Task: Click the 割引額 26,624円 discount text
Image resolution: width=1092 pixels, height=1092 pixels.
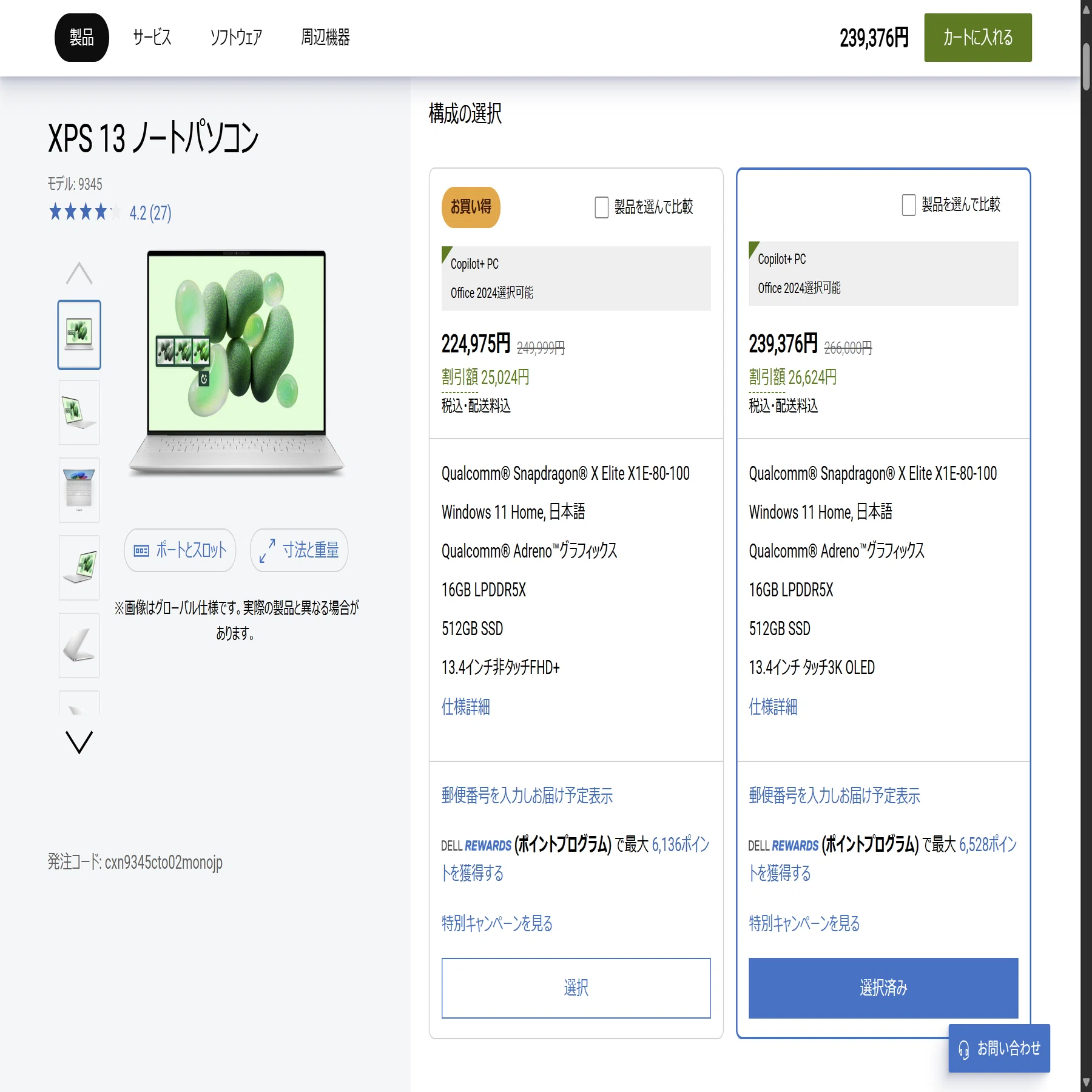Action: click(x=792, y=377)
